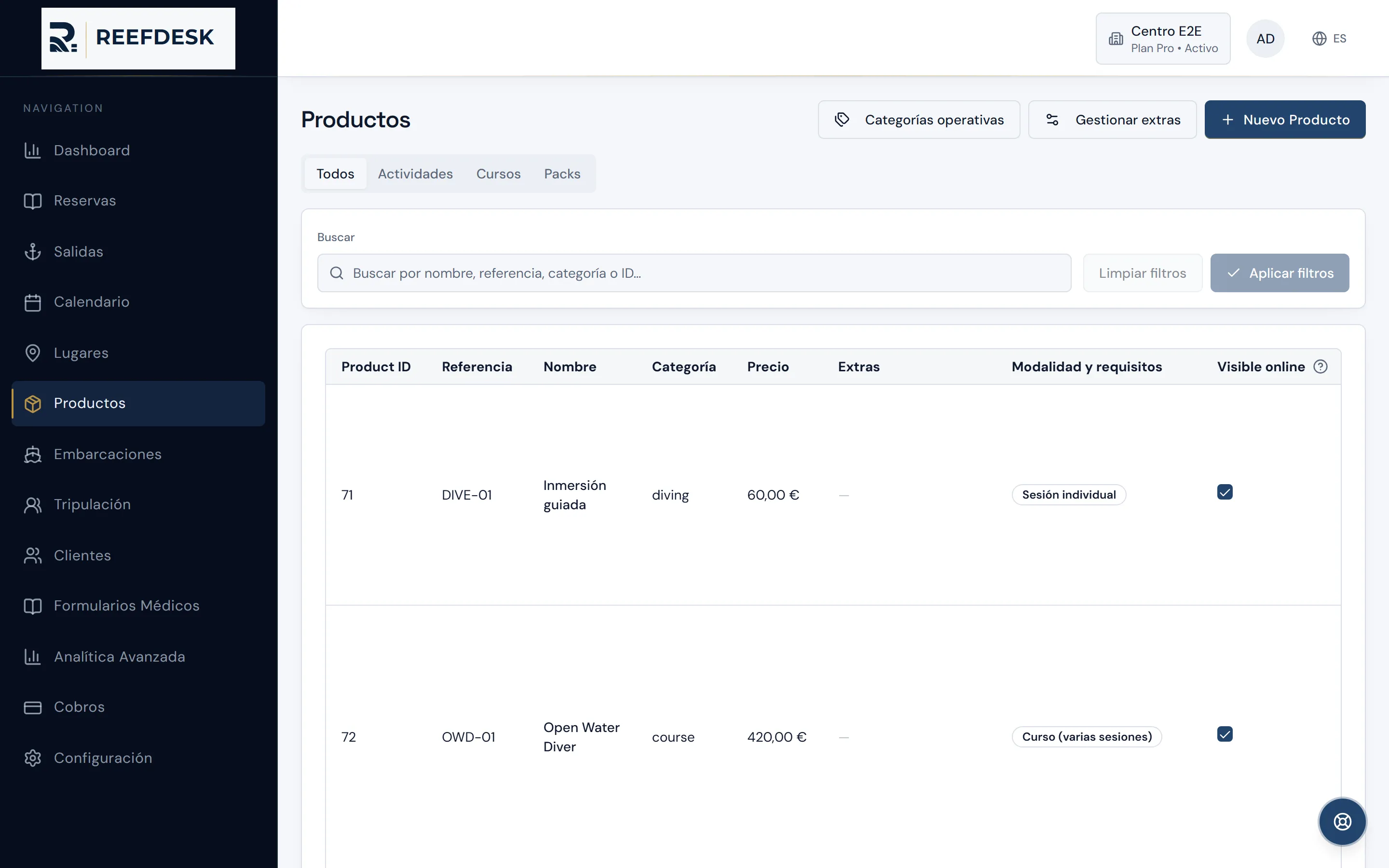Click the checkmark icon in Aplicar filtros
Screen dimensions: 1389x868
(x=1233, y=272)
